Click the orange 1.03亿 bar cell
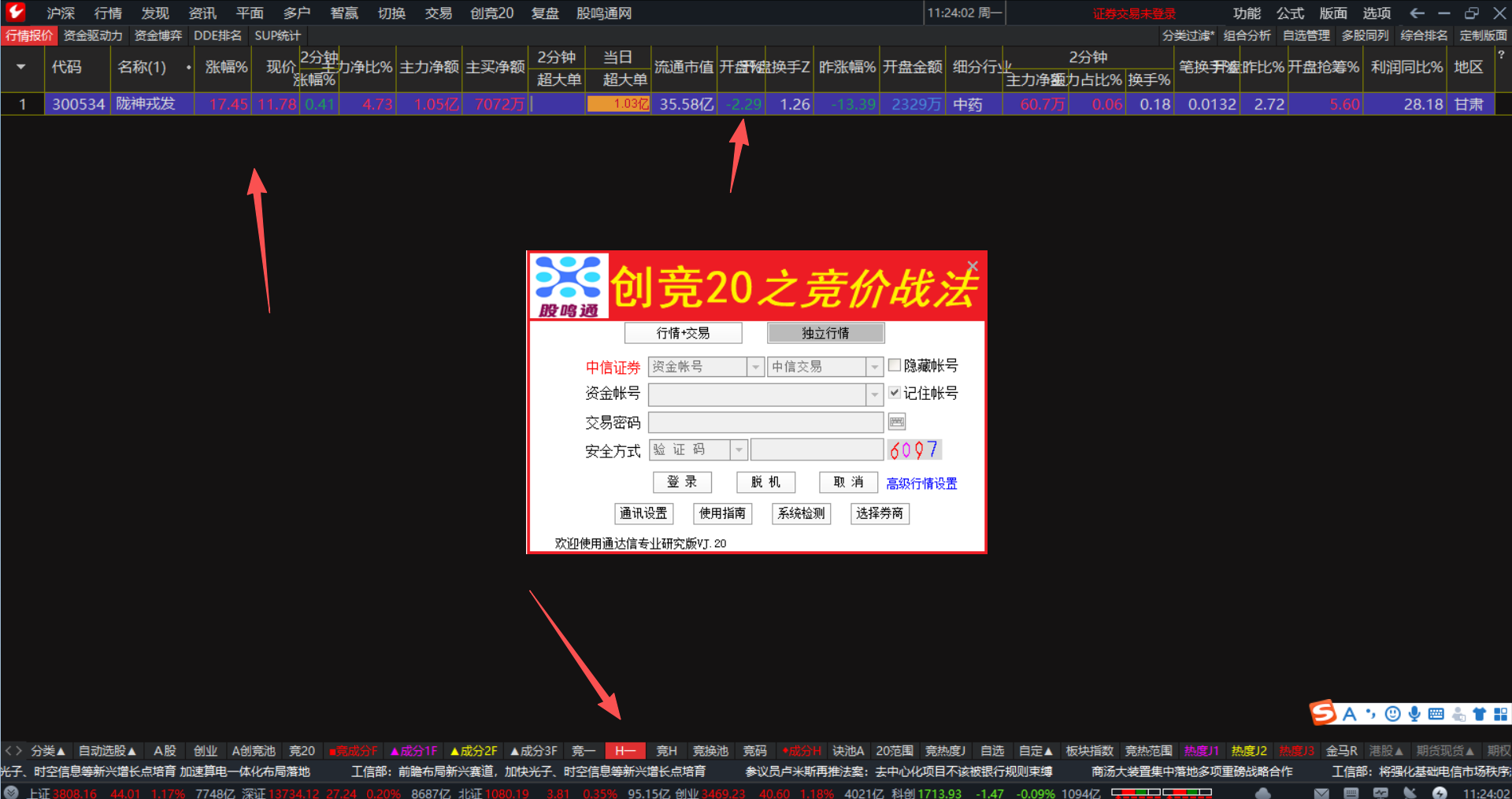Screen dimensions: 1512x799 [x=618, y=104]
